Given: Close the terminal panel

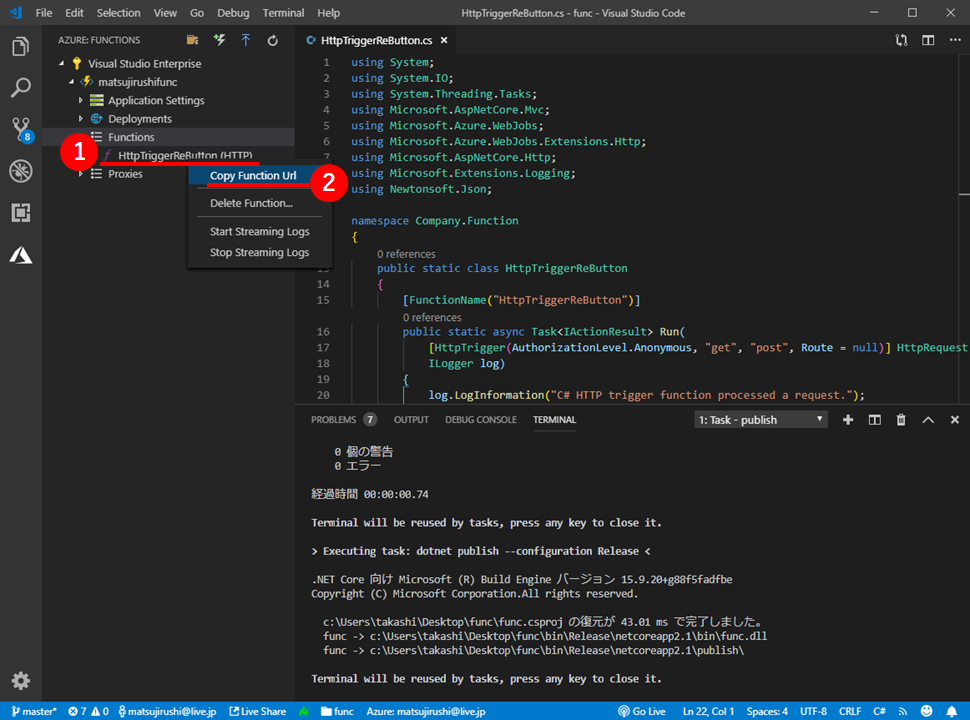Looking at the screenshot, I should (x=955, y=420).
